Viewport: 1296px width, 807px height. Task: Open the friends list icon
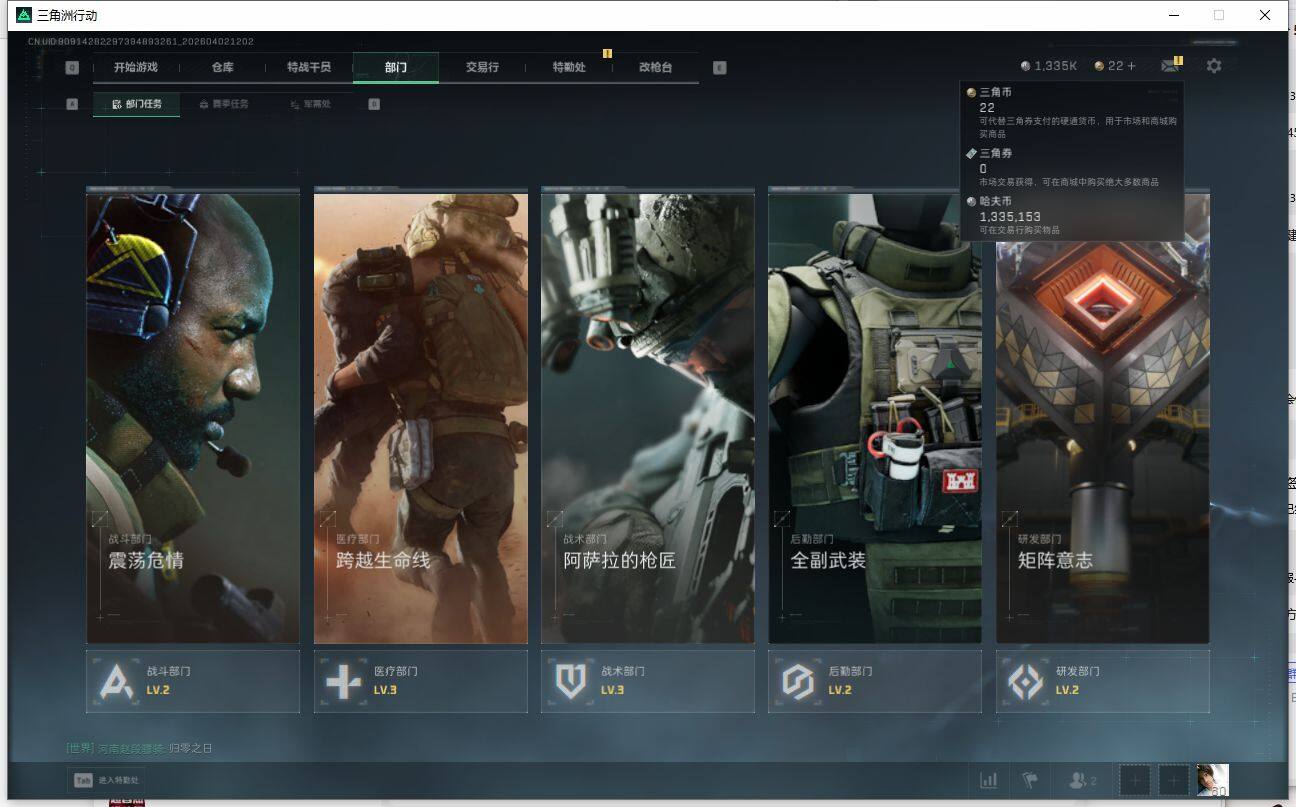click(x=1082, y=780)
